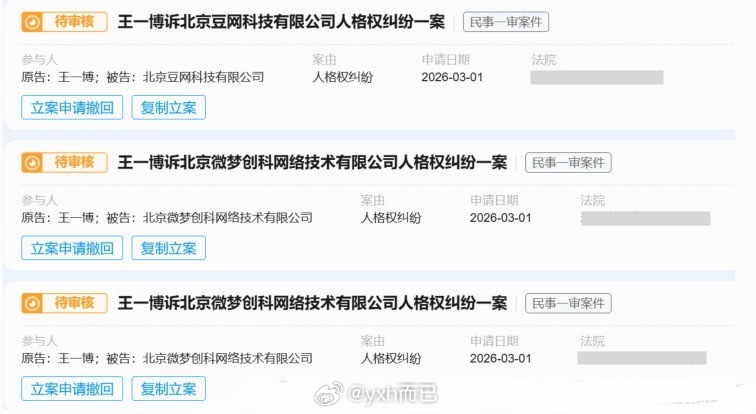Open the third case title 北京微梦创科
The image size is (756, 414).
pyautogui.click(x=312, y=303)
